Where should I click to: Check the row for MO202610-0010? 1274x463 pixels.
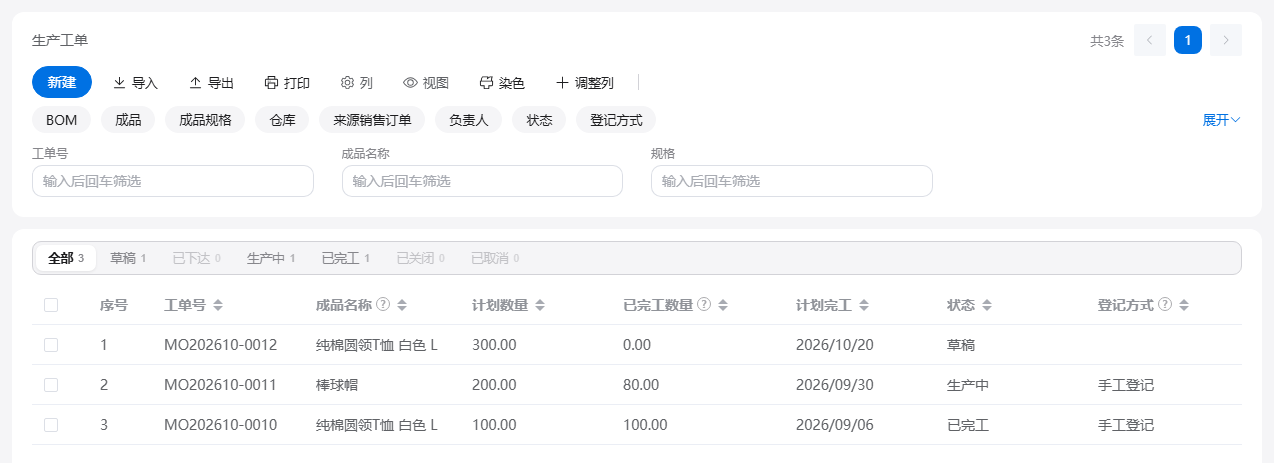(51, 425)
